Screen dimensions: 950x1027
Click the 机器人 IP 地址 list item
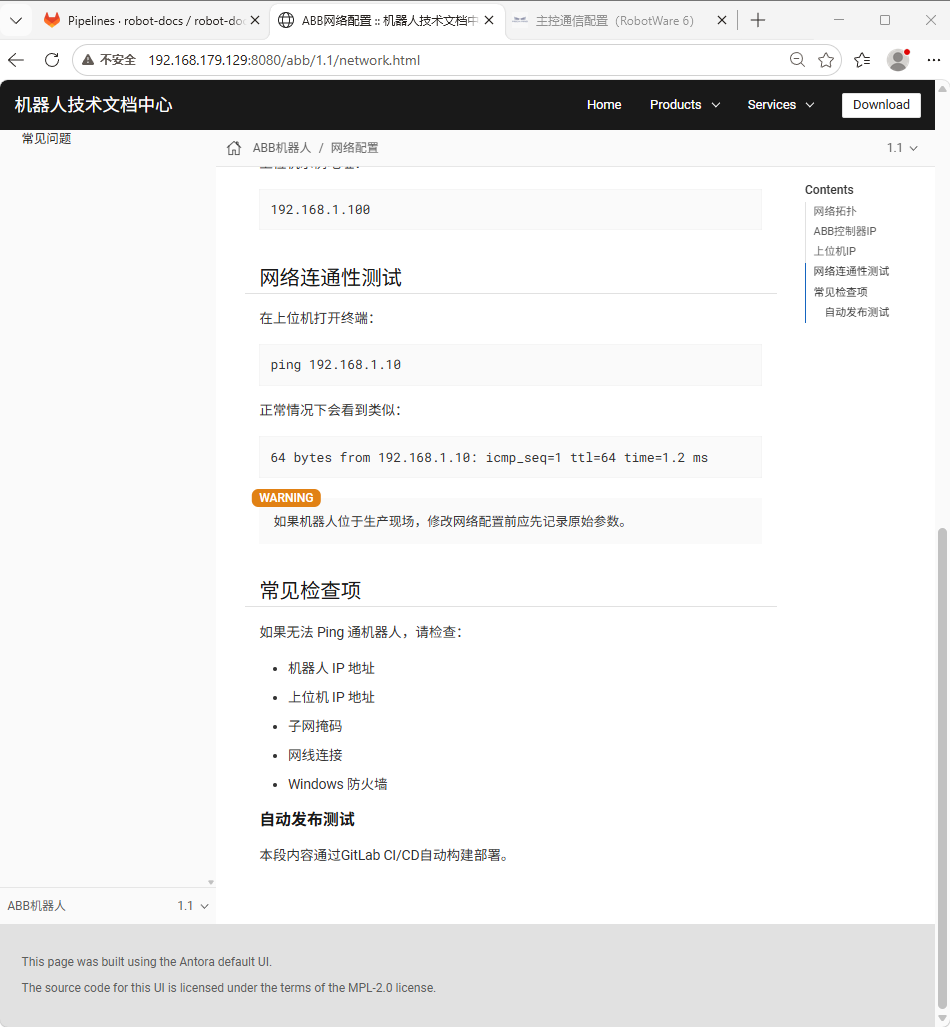tap(331, 668)
